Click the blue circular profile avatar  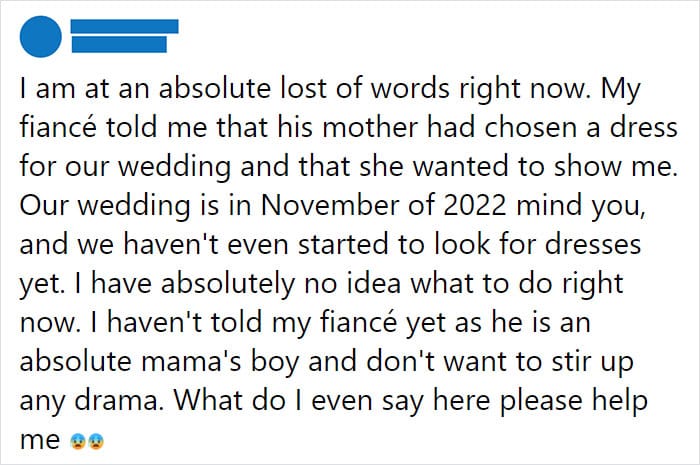point(41,37)
